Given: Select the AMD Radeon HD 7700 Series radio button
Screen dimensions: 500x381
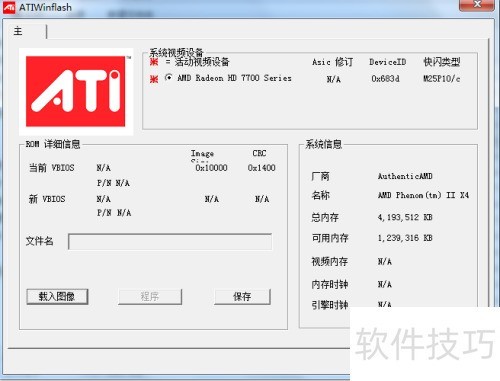Looking at the screenshot, I should [169, 78].
